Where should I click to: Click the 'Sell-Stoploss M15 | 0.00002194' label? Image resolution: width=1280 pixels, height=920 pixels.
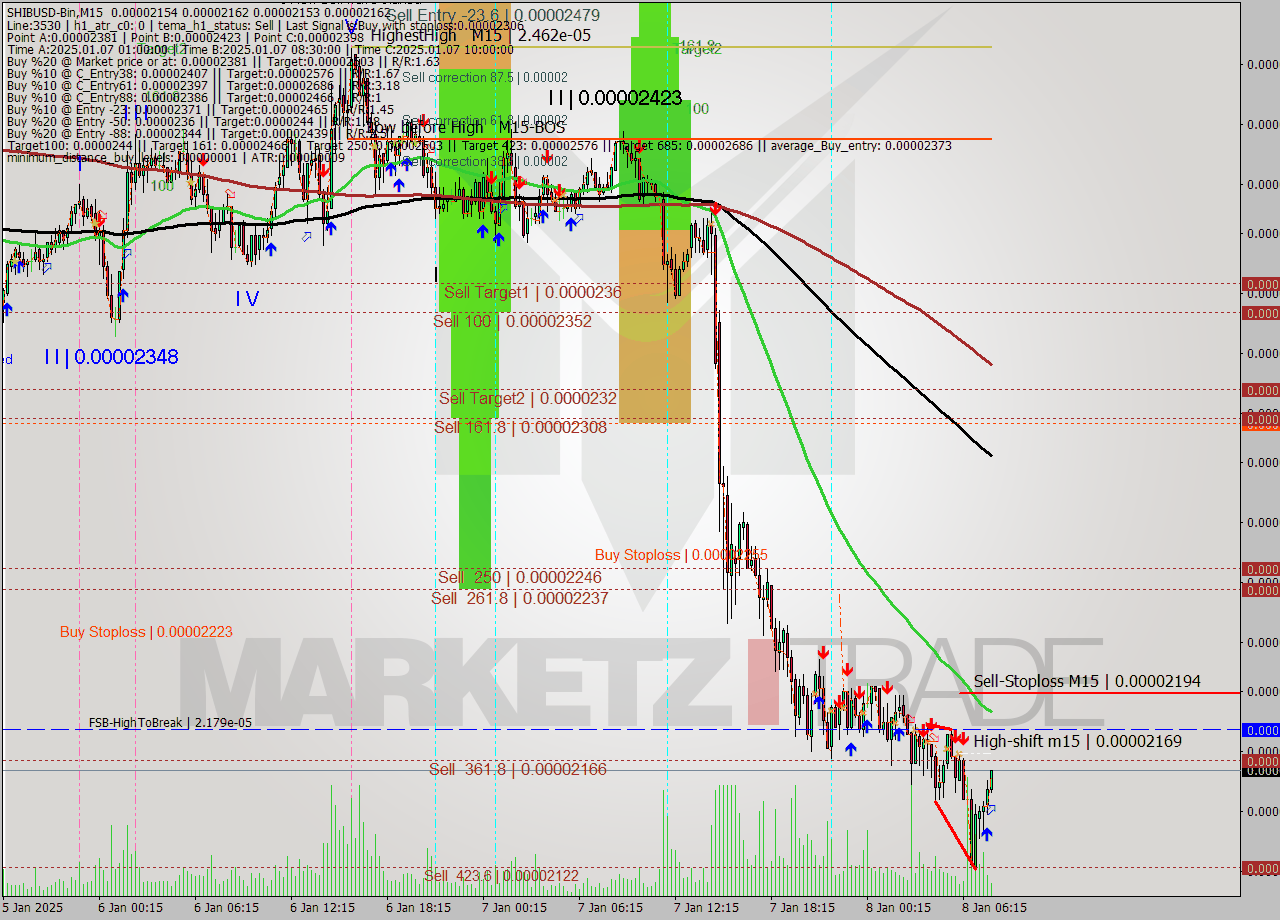1087,681
